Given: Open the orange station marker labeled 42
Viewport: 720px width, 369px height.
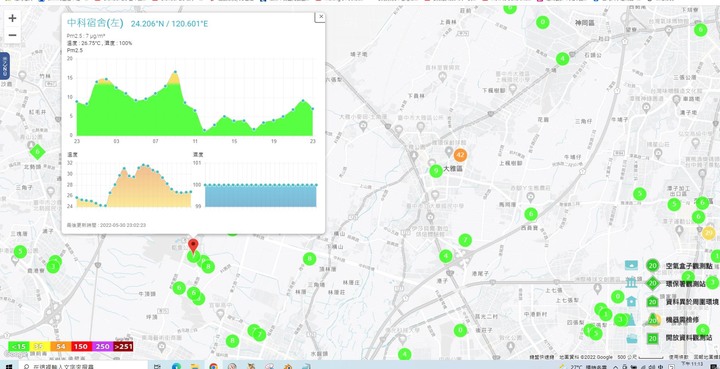Looking at the screenshot, I should tap(460, 155).
